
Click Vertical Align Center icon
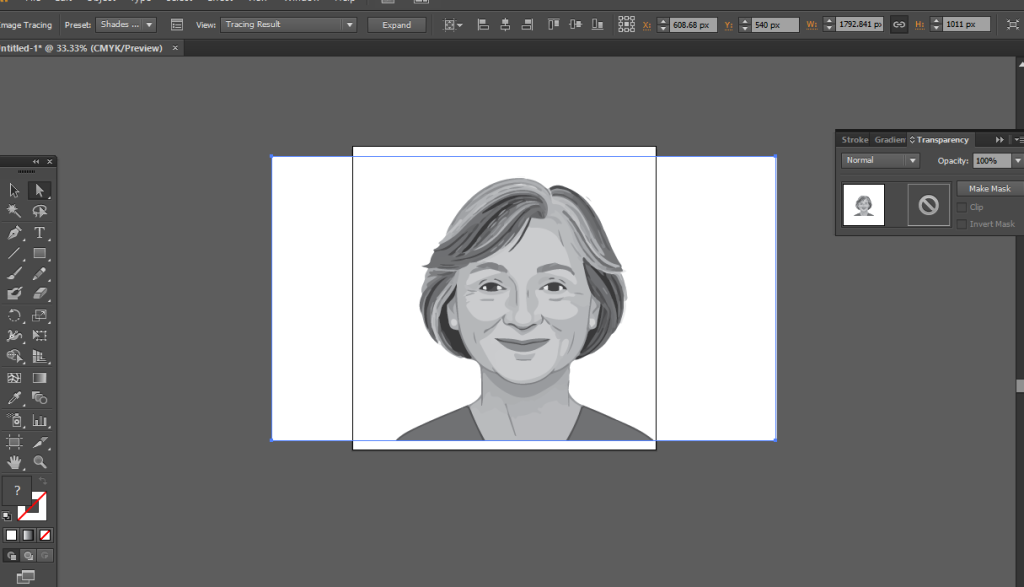point(575,25)
